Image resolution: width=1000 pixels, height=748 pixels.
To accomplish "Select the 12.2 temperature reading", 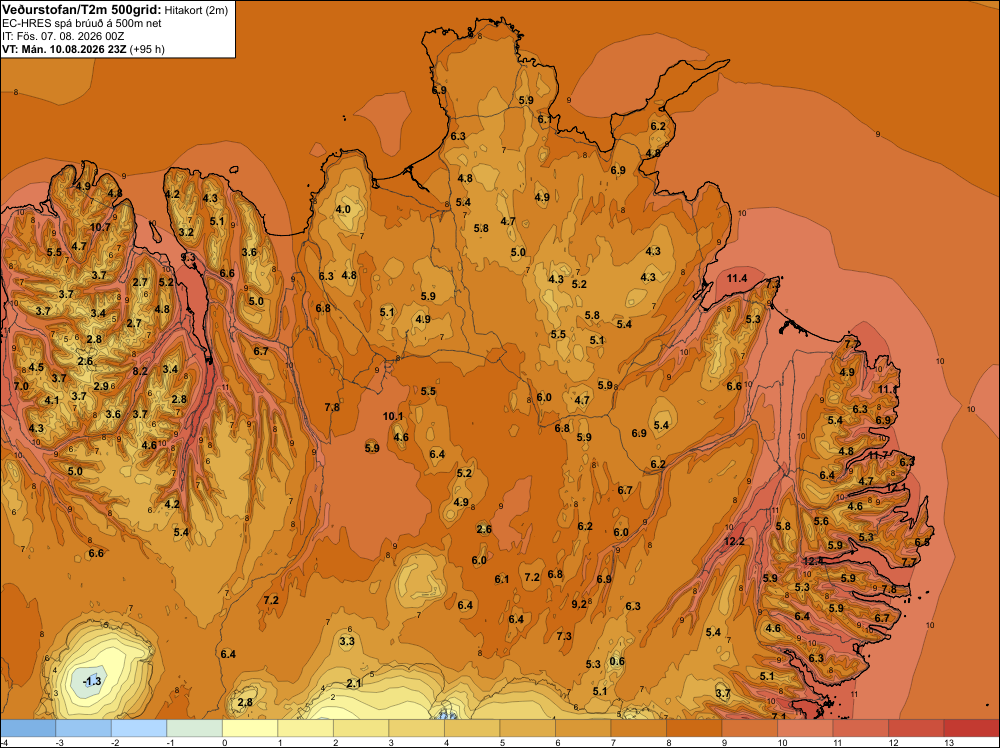I will [734, 541].
